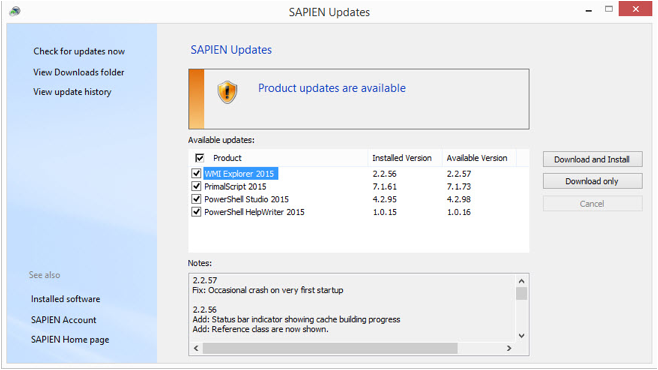
Task: Open Installed software link
Action: [65, 299]
